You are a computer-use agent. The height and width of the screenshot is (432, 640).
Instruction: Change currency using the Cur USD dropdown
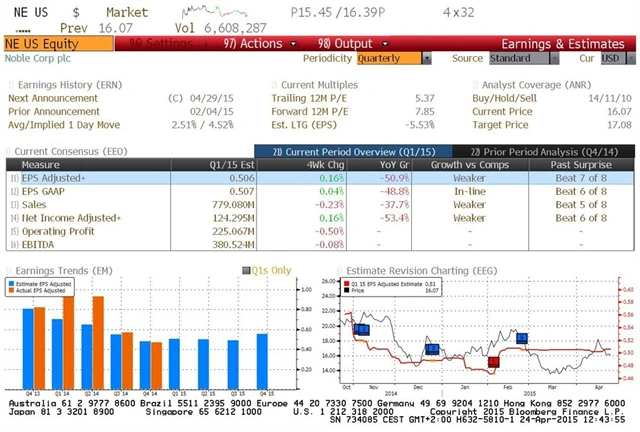612,58
